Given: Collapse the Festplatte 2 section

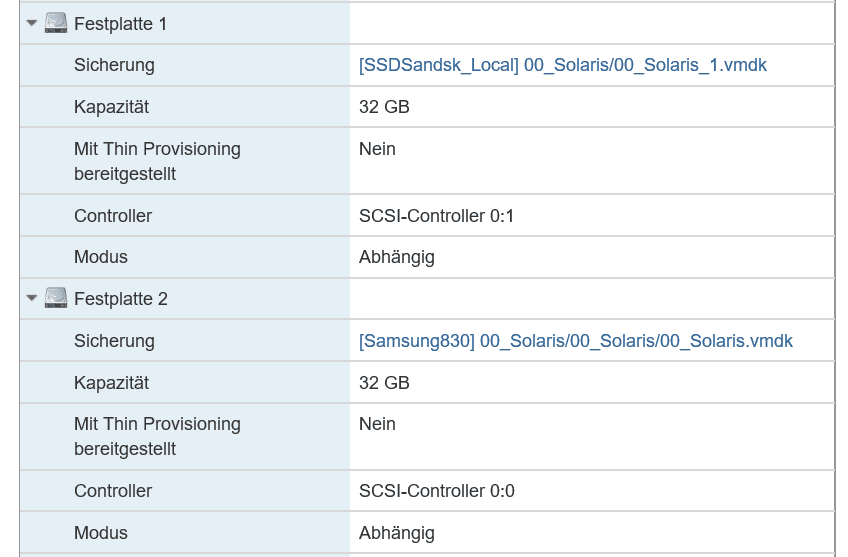Looking at the screenshot, I should pos(32,298).
